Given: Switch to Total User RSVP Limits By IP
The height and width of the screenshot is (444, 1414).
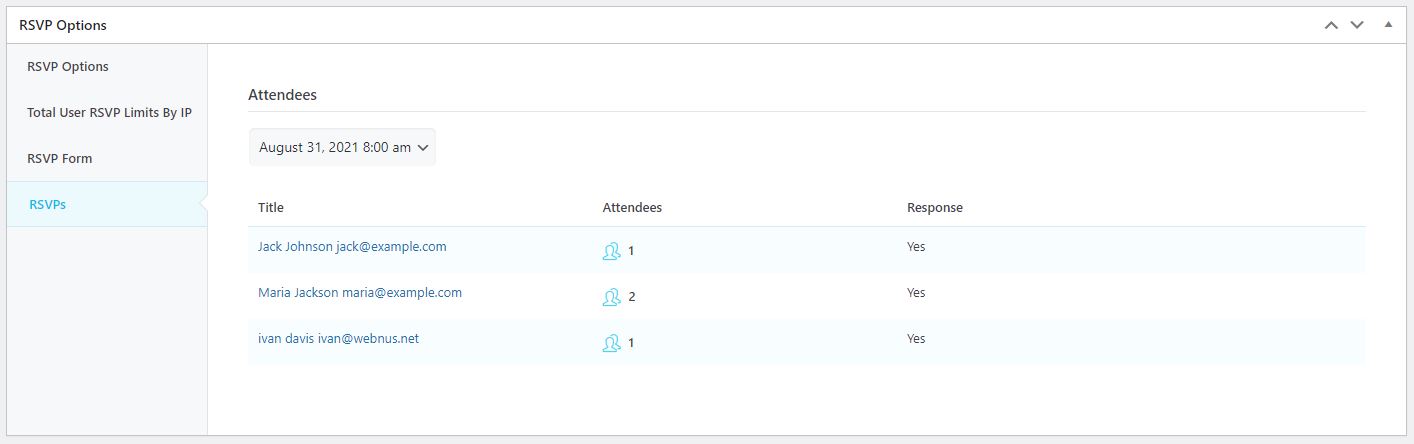Looking at the screenshot, I should [109, 113].
